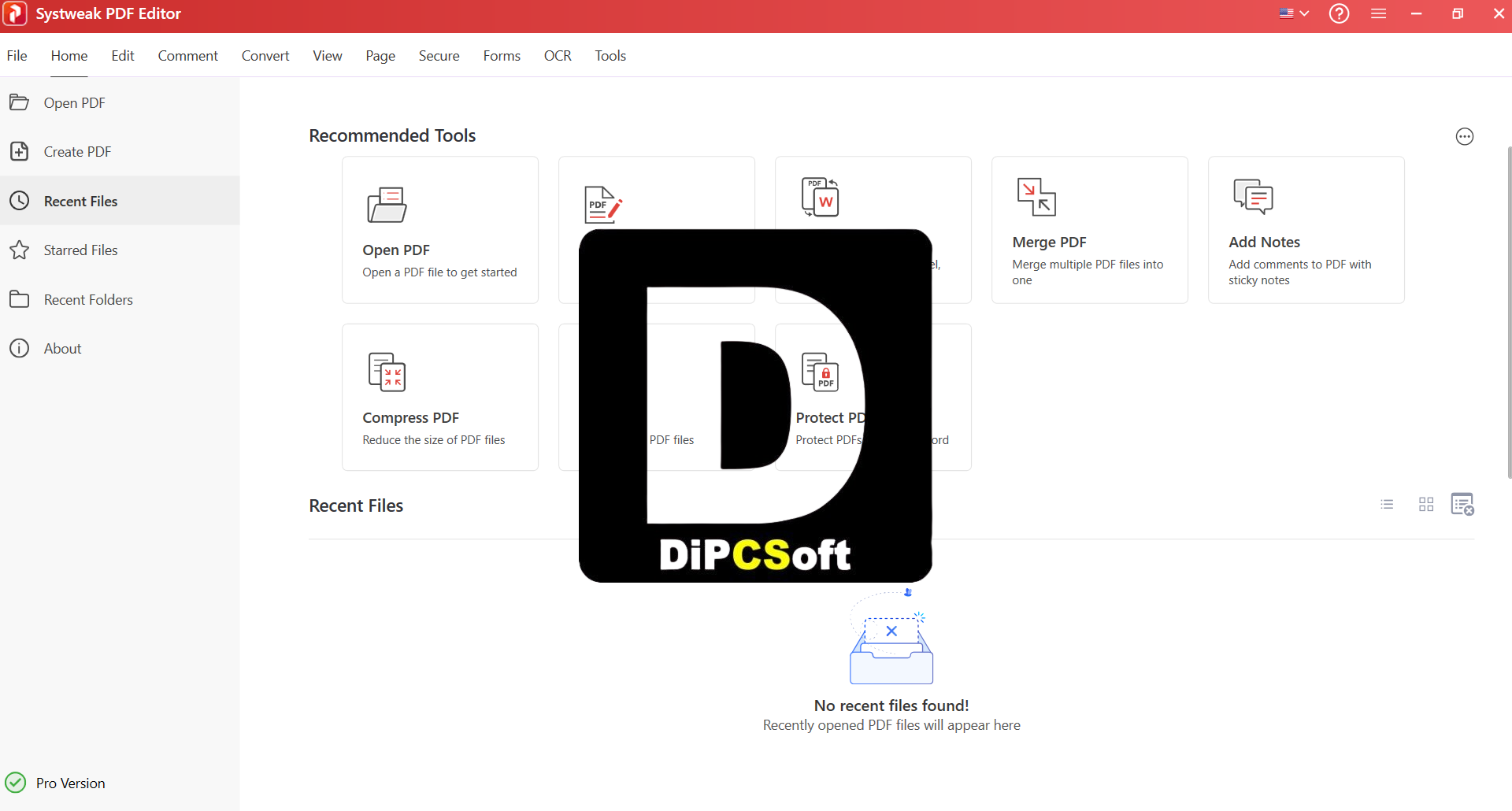The height and width of the screenshot is (811, 1512).
Task: Click the Starred Files star icon
Action: [x=19, y=250]
